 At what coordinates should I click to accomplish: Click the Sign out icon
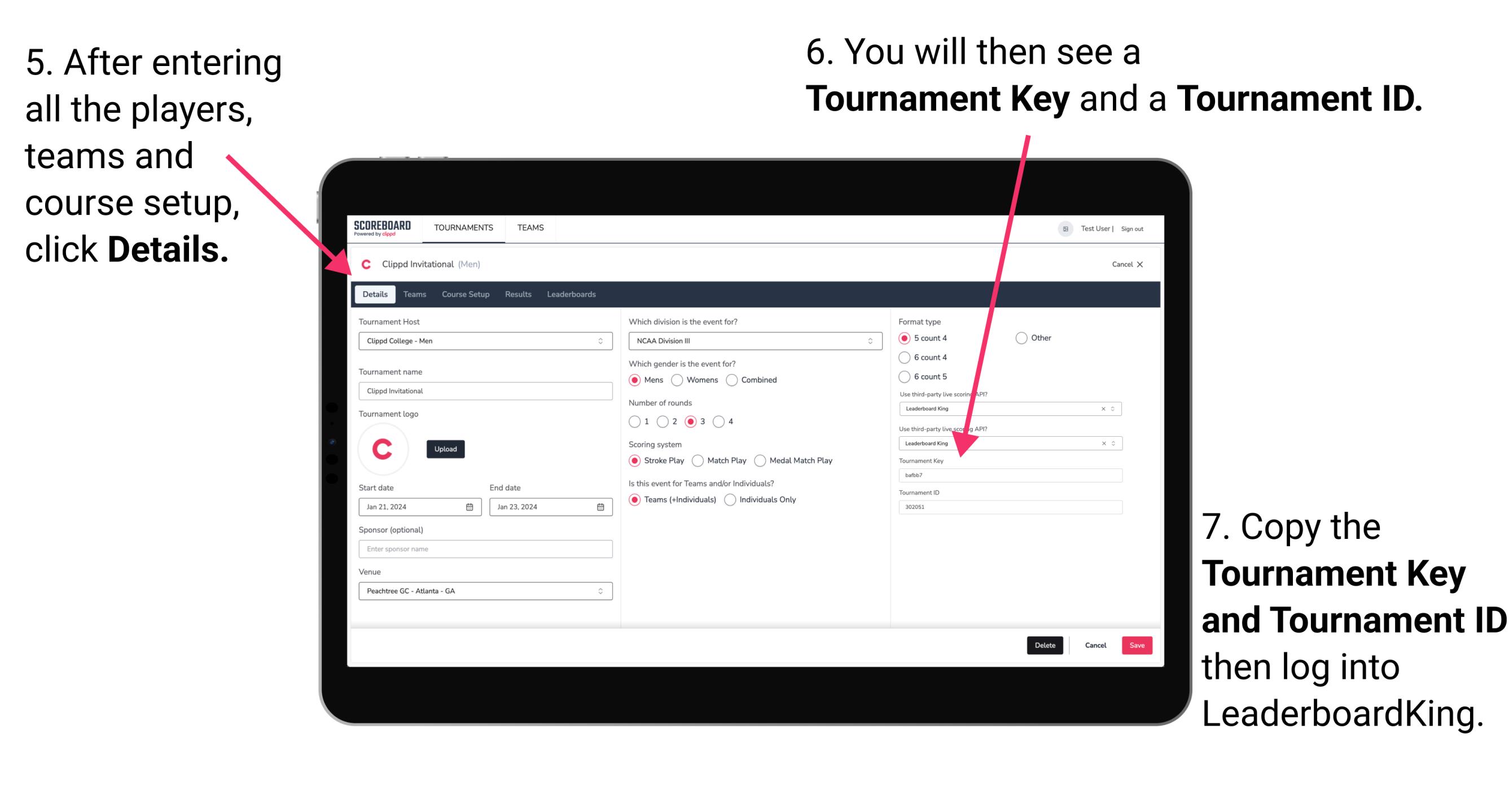tap(1138, 229)
